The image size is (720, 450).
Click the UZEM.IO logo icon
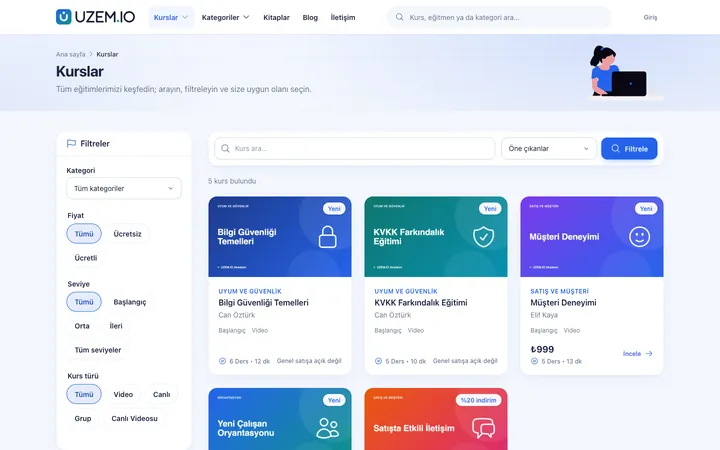click(x=63, y=17)
